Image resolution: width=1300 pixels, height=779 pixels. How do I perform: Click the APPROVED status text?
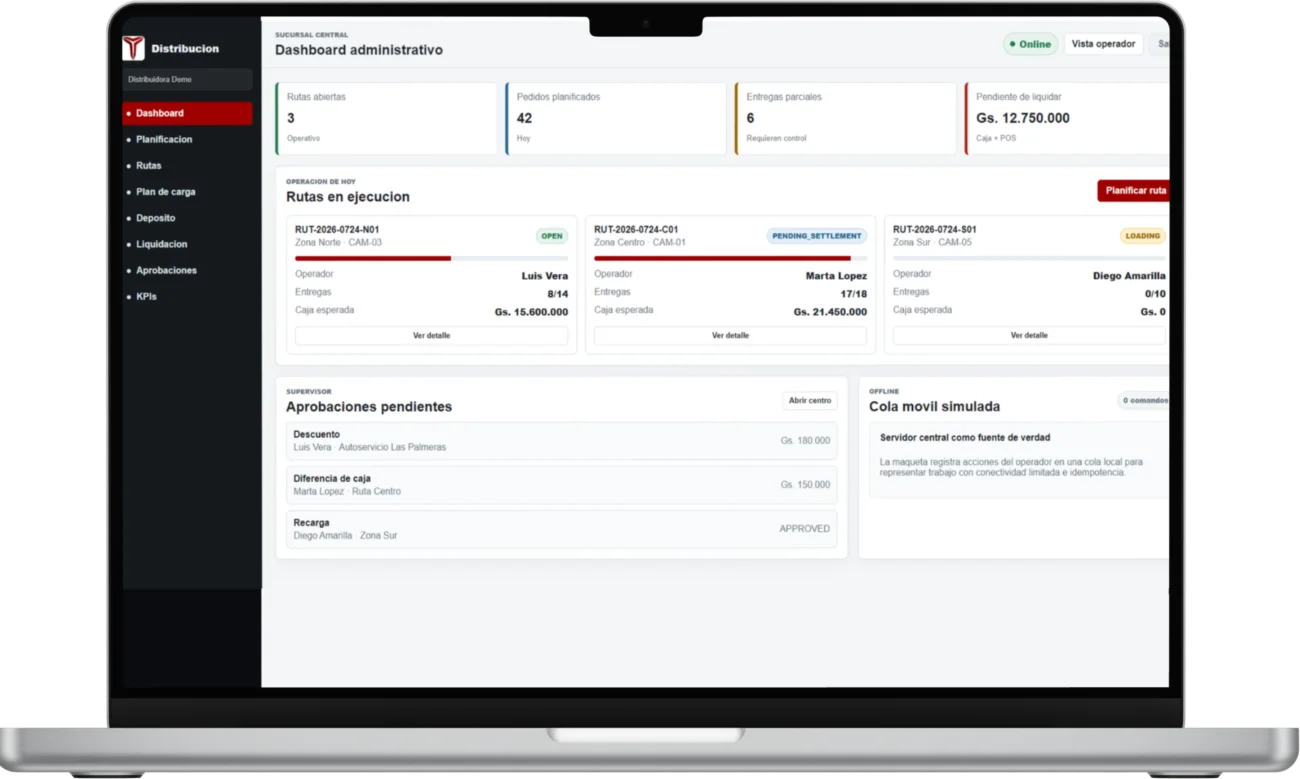point(805,529)
